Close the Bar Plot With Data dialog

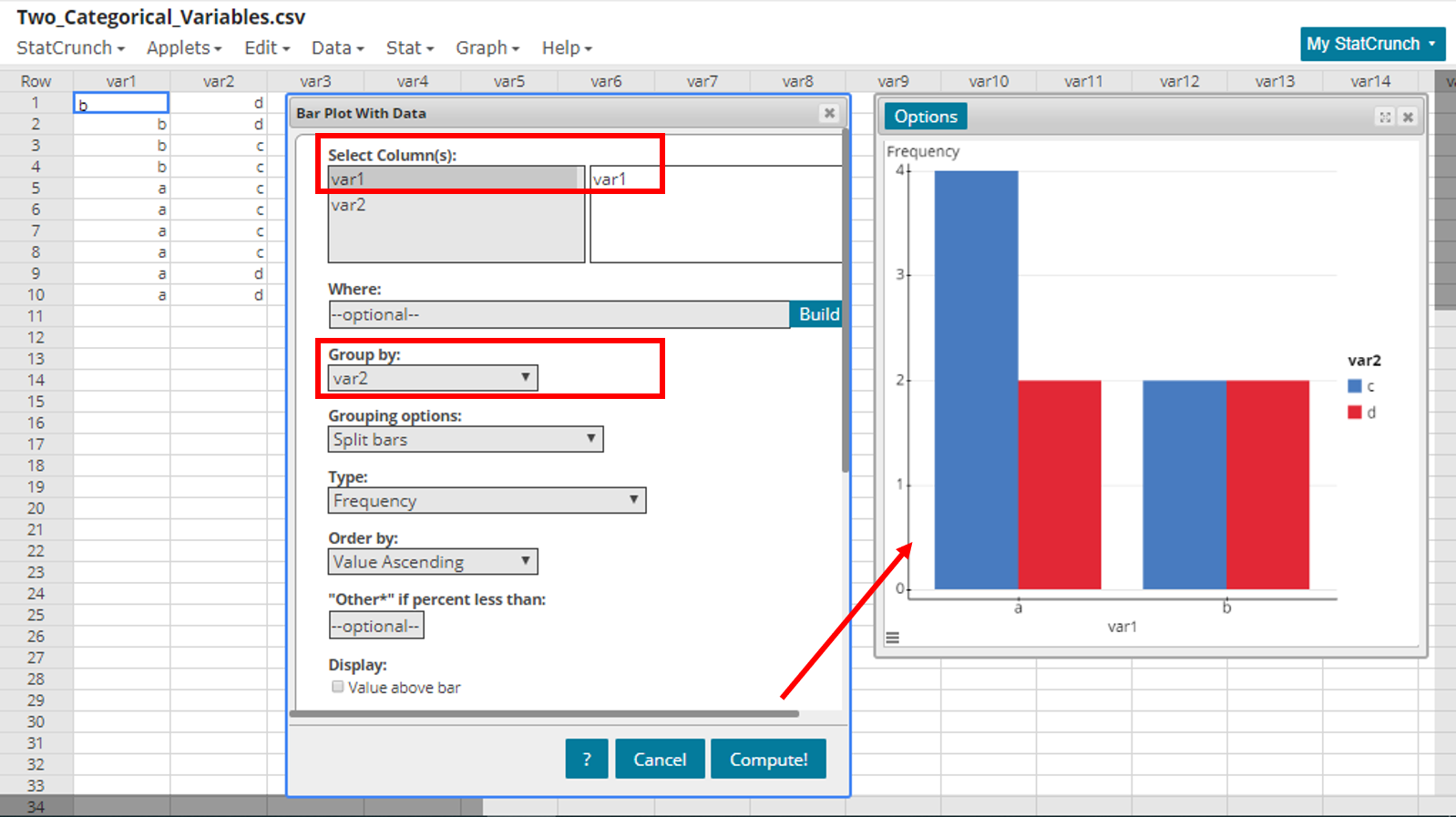pyautogui.click(x=828, y=113)
